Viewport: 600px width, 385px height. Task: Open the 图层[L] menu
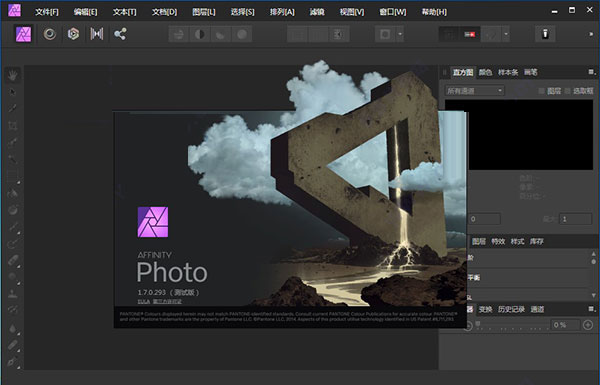coord(204,12)
